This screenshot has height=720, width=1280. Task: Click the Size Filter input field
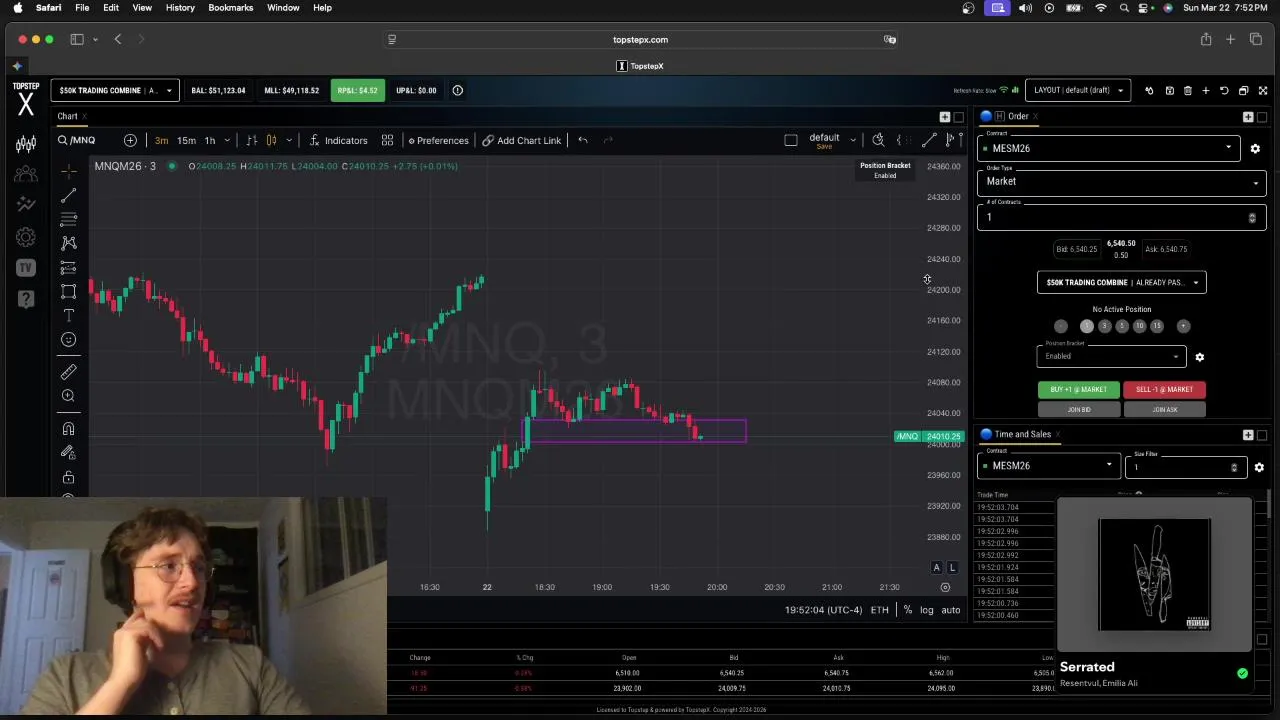click(x=1186, y=467)
